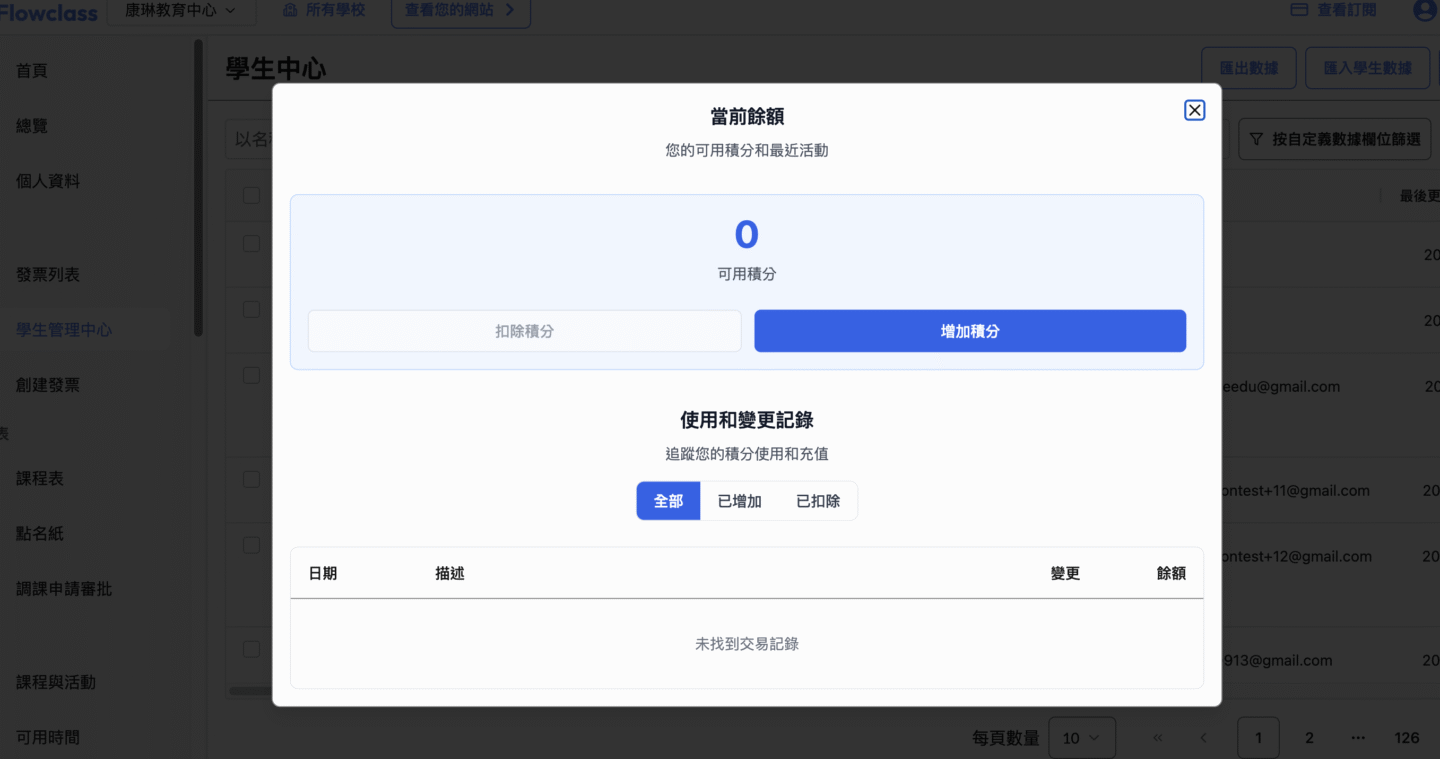Close the 當前餘額 balance dialog

click(x=1194, y=110)
